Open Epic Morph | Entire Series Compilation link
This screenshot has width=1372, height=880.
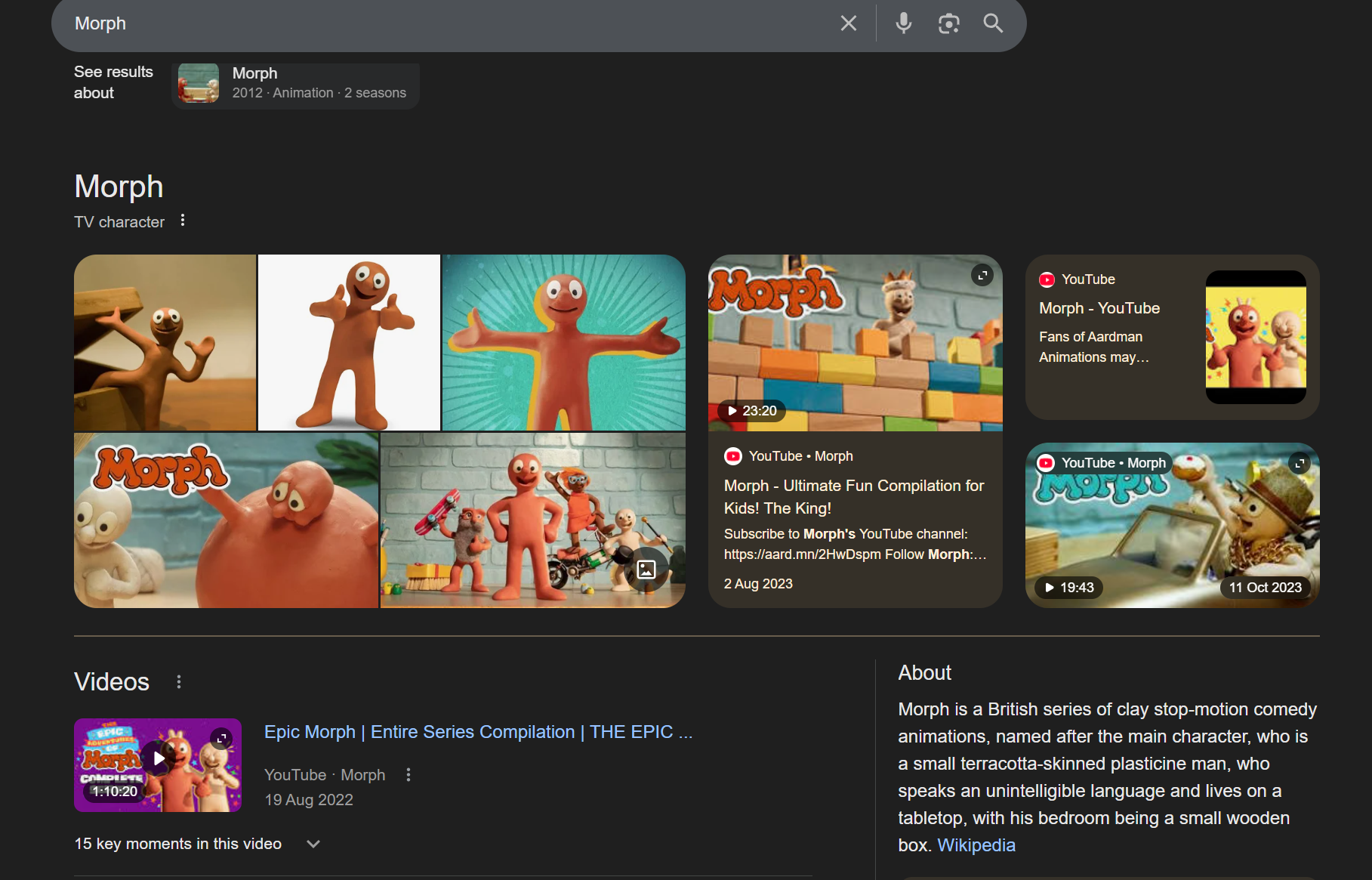click(478, 732)
